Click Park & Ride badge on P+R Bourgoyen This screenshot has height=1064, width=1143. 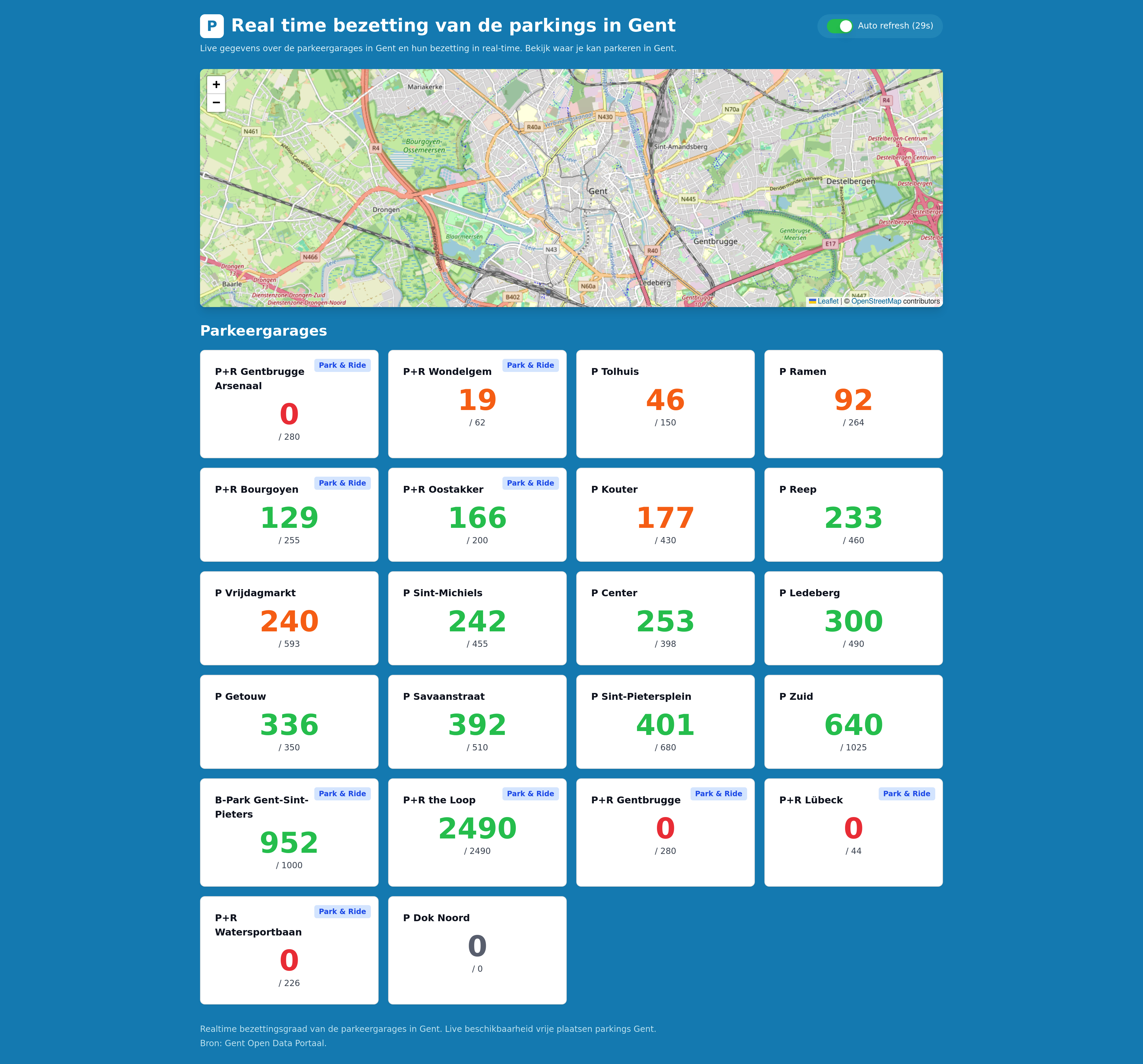pyautogui.click(x=342, y=483)
